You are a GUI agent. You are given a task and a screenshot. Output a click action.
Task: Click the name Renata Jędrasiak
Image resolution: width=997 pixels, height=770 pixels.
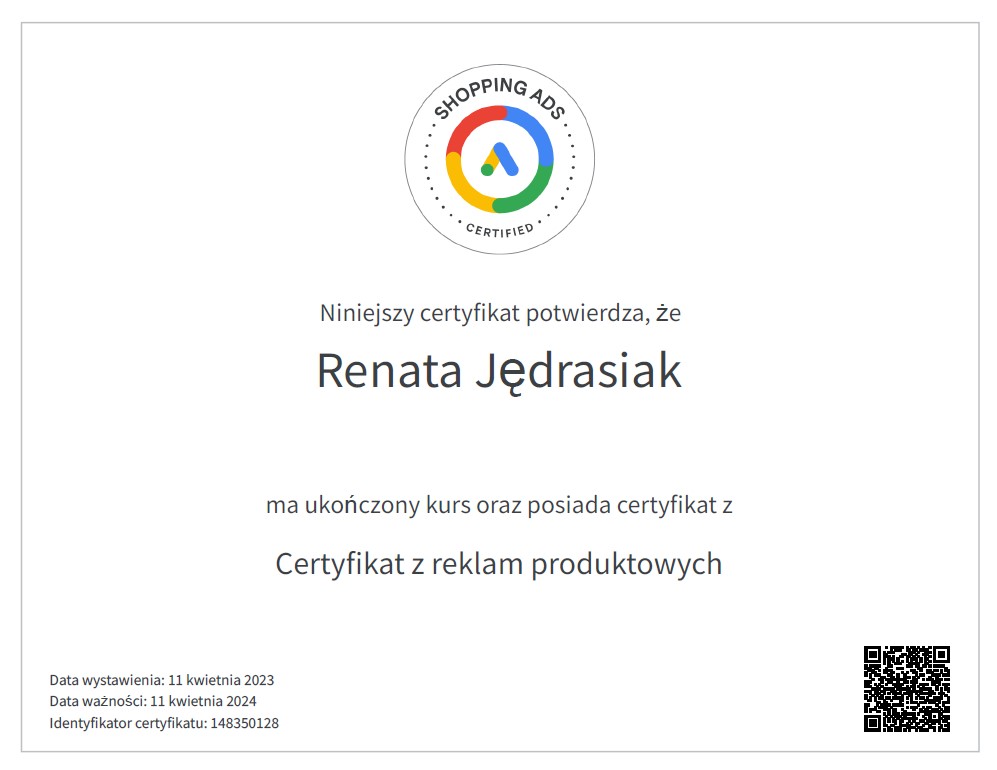[498, 371]
